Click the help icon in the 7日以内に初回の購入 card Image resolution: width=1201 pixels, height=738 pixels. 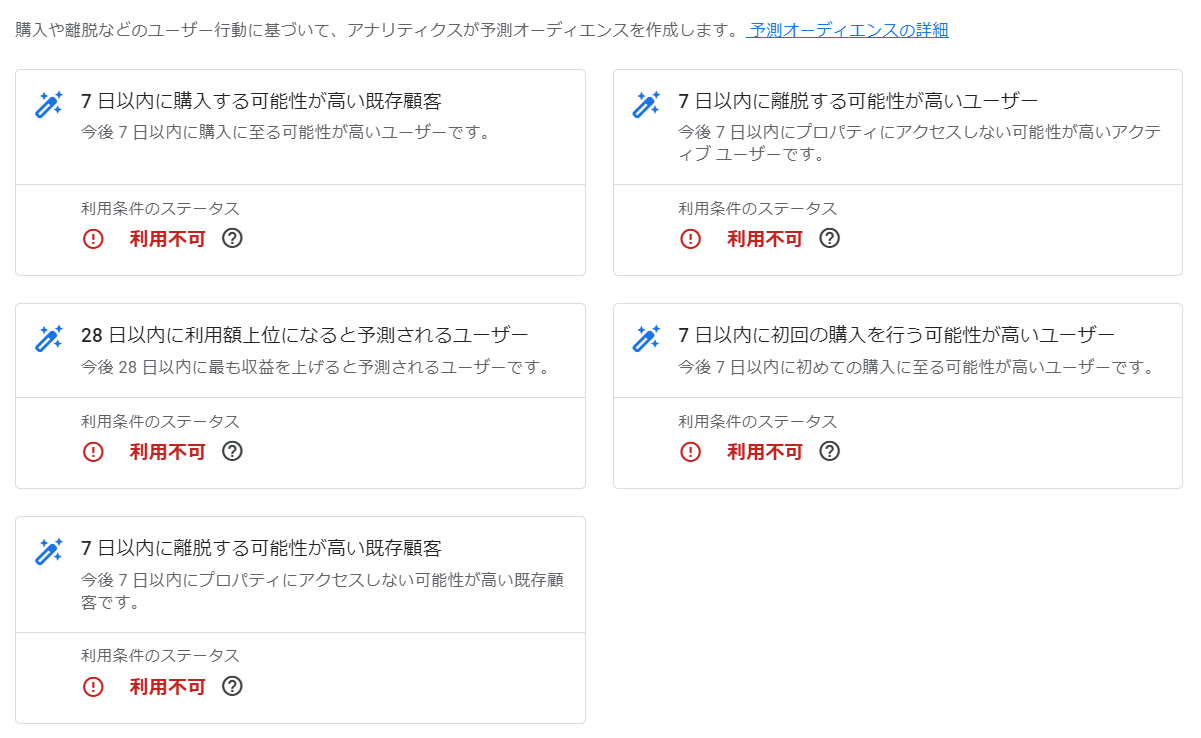[x=829, y=451]
